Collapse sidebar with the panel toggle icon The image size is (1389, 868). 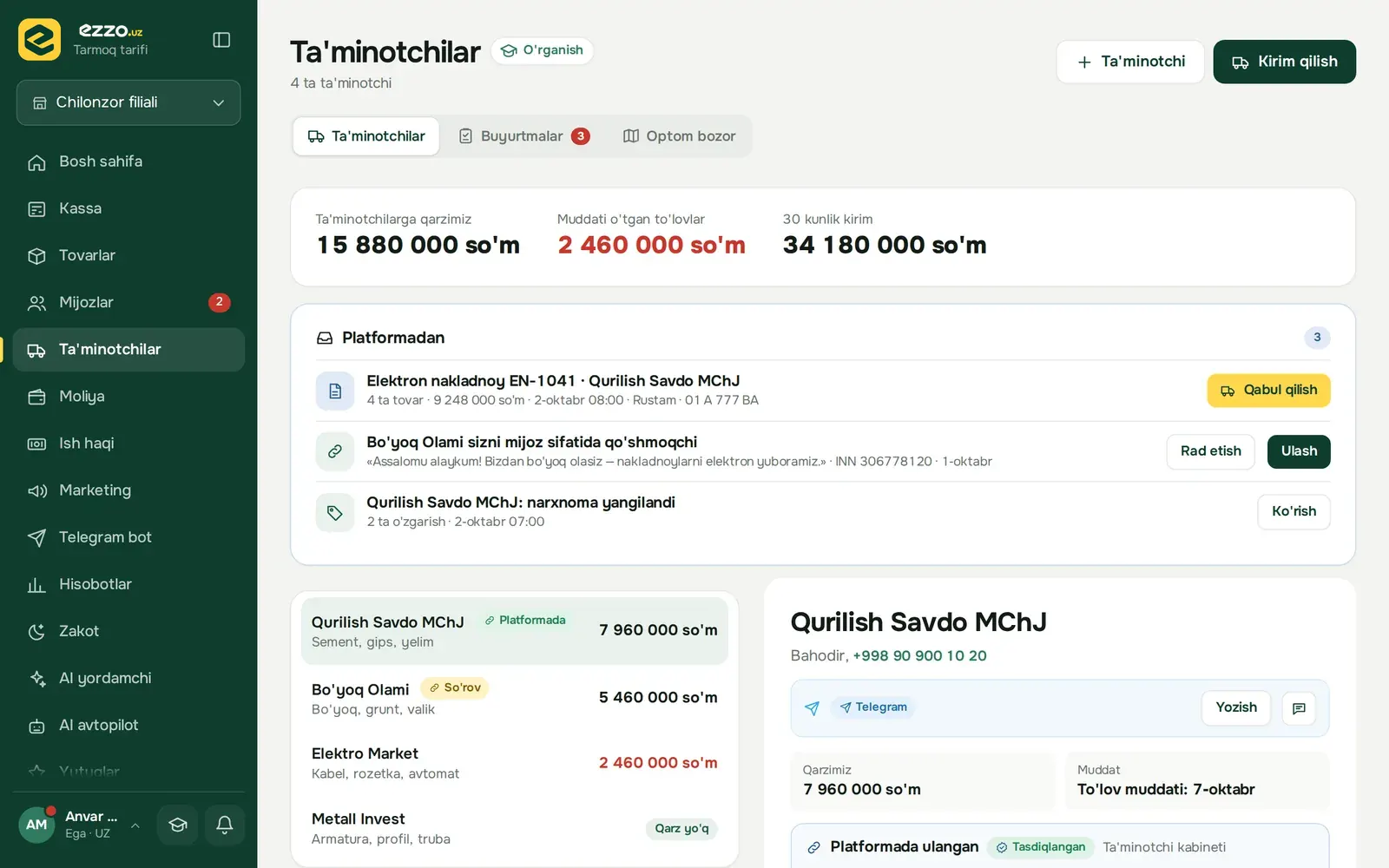coord(221,40)
